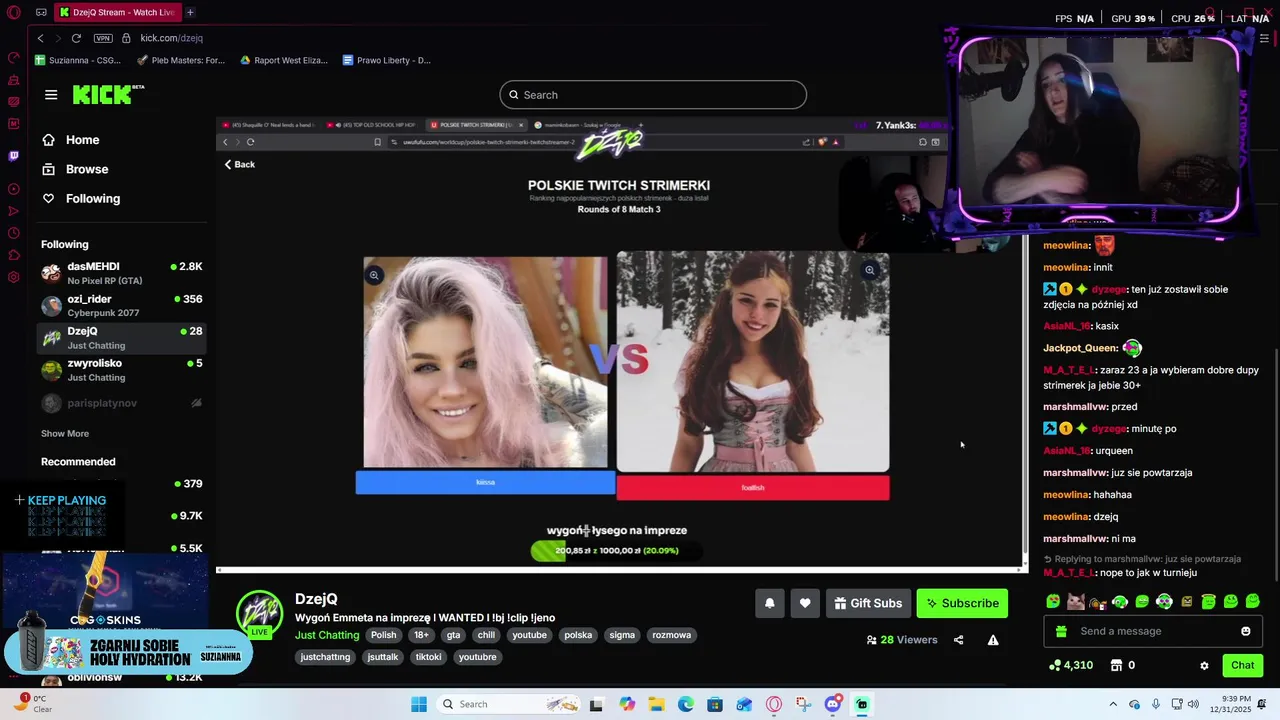The width and height of the screenshot is (1280, 720).
Task: Toggle the Opera VPN badge
Action: 103,38
